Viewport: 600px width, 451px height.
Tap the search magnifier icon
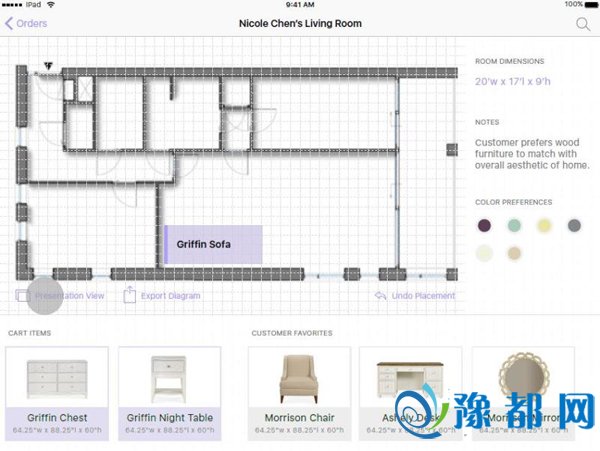(x=583, y=23)
